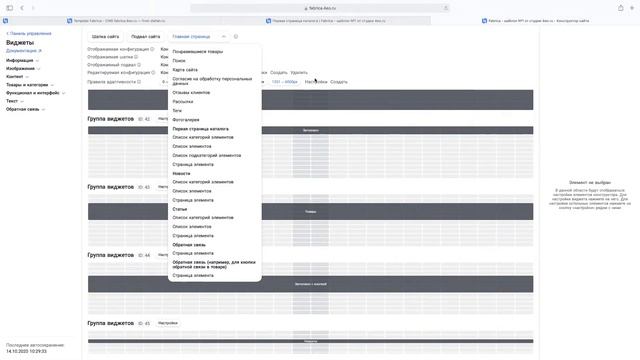Click the Шапка сайта button

[x=105, y=36]
